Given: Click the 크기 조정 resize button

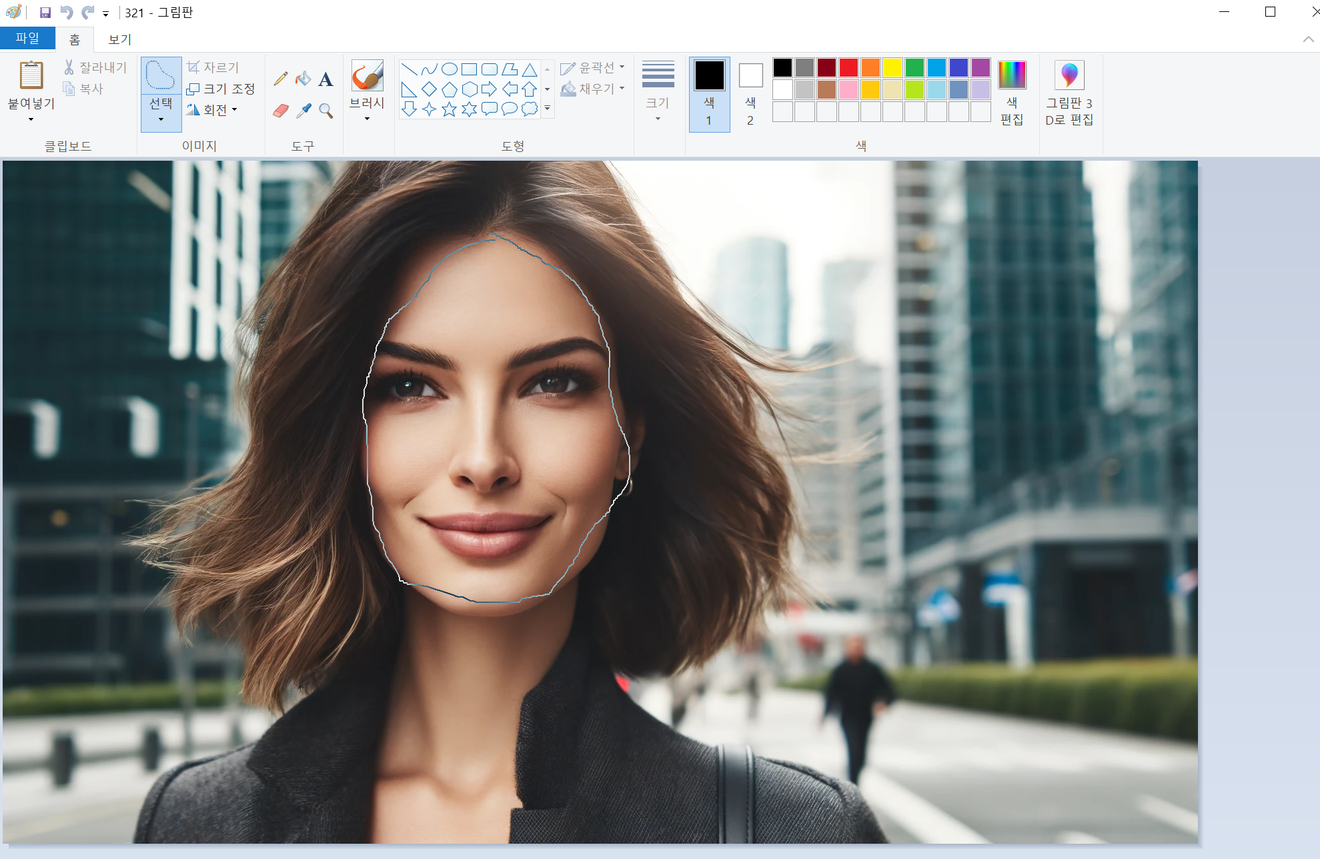Looking at the screenshot, I should coord(221,89).
